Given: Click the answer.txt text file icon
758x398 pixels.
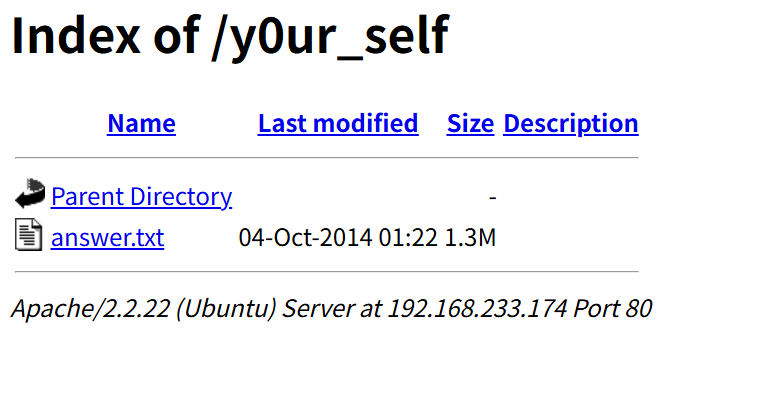Looking at the screenshot, I should [x=29, y=235].
